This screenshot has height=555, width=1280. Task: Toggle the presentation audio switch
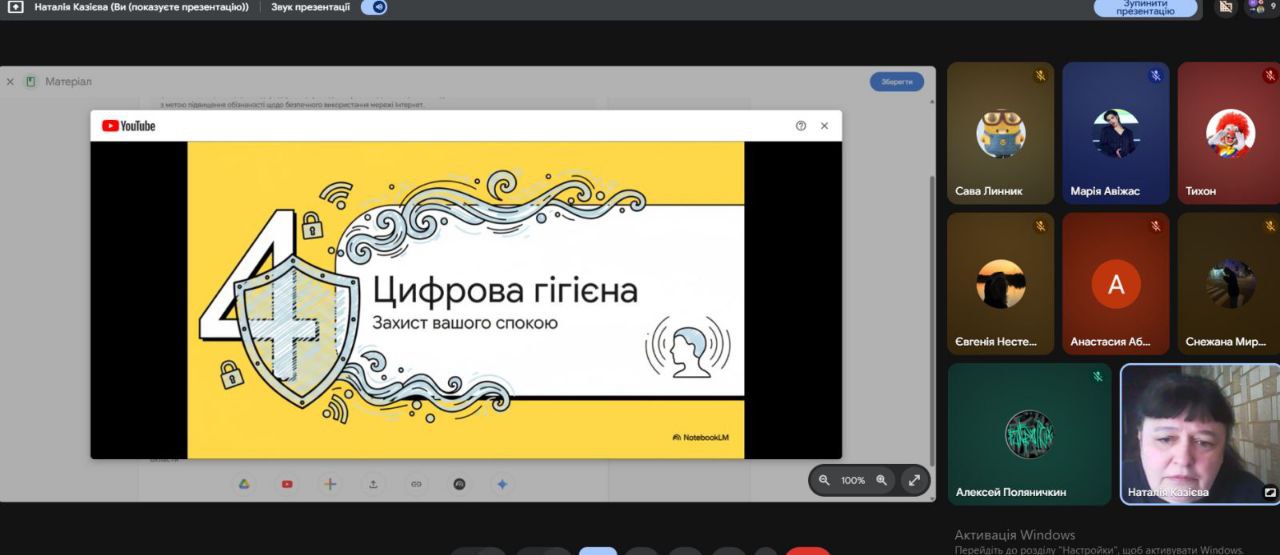374,7
